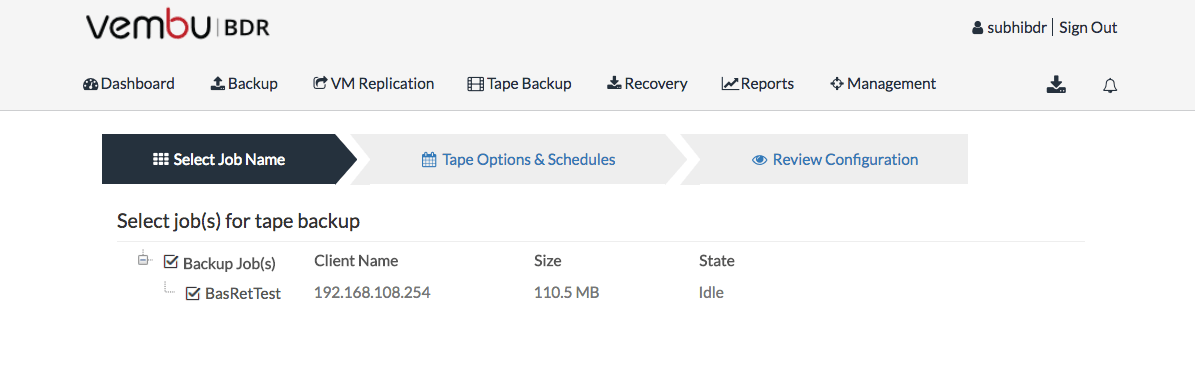Collapse the Backup Job(s) tree node

click(x=143, y=261)
